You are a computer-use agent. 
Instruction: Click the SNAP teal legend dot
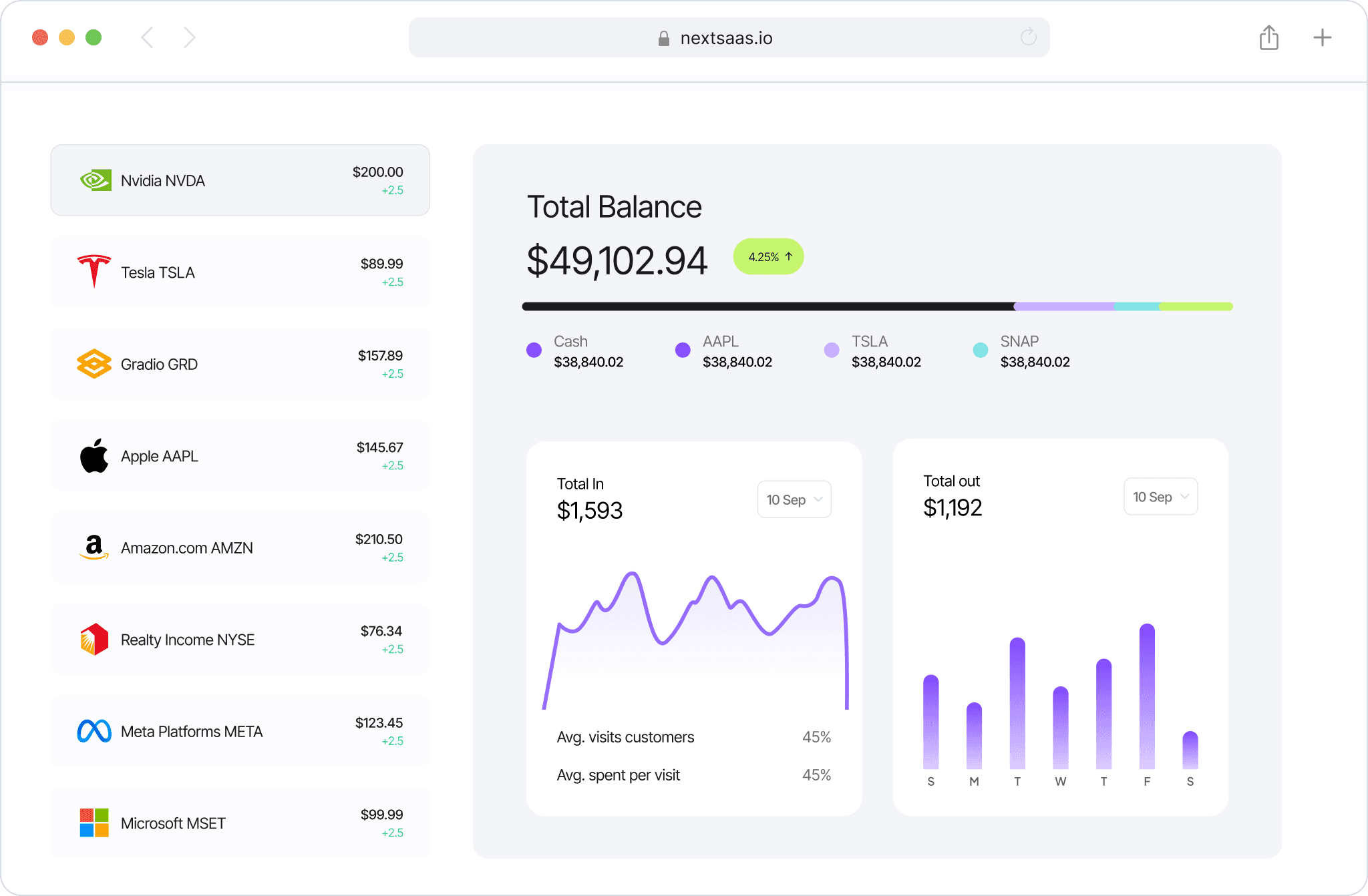click(x=980, y=350)
